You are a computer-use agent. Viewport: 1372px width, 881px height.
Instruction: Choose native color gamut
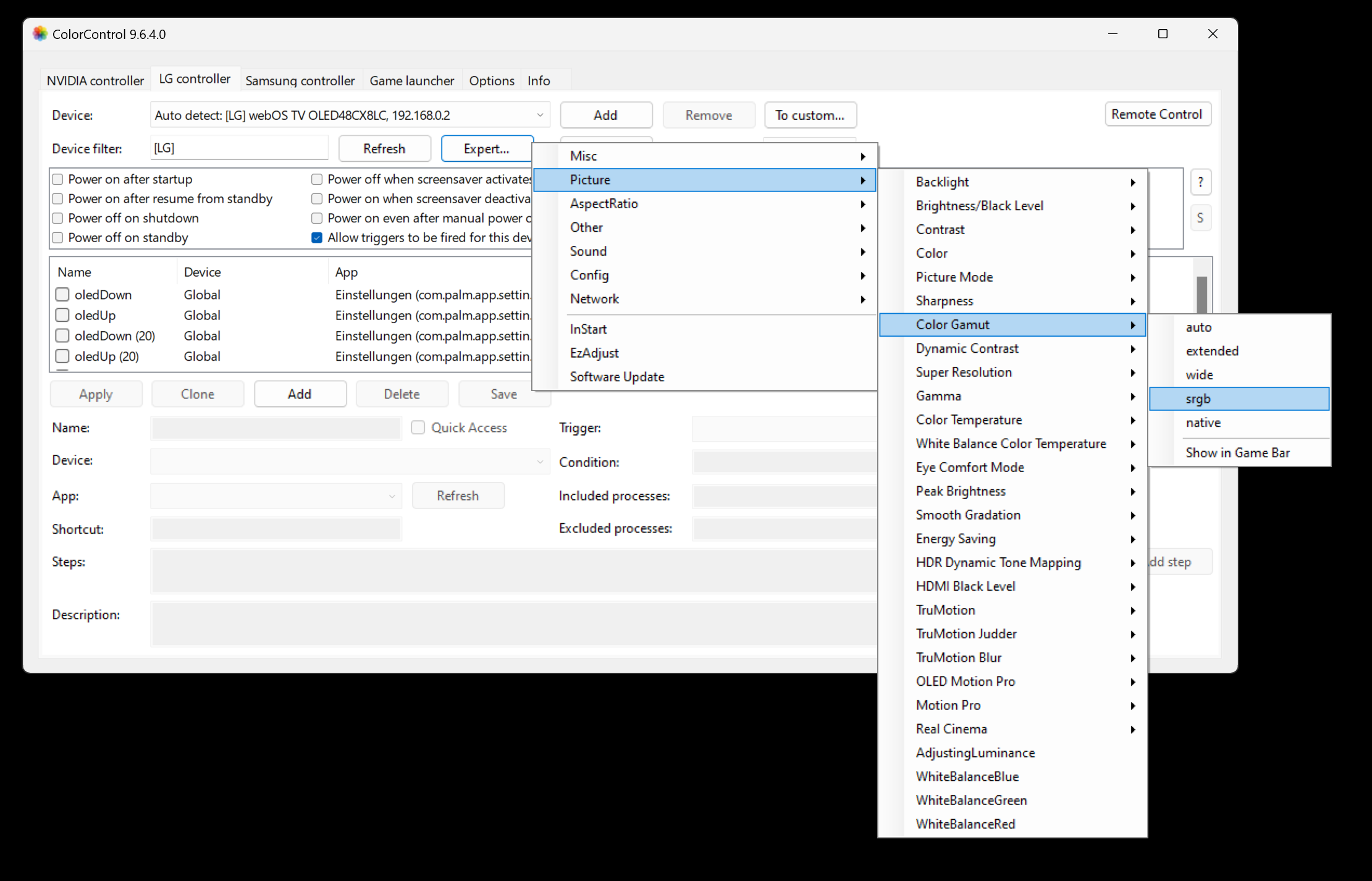pyautogui.click(x=1239, y=423)
